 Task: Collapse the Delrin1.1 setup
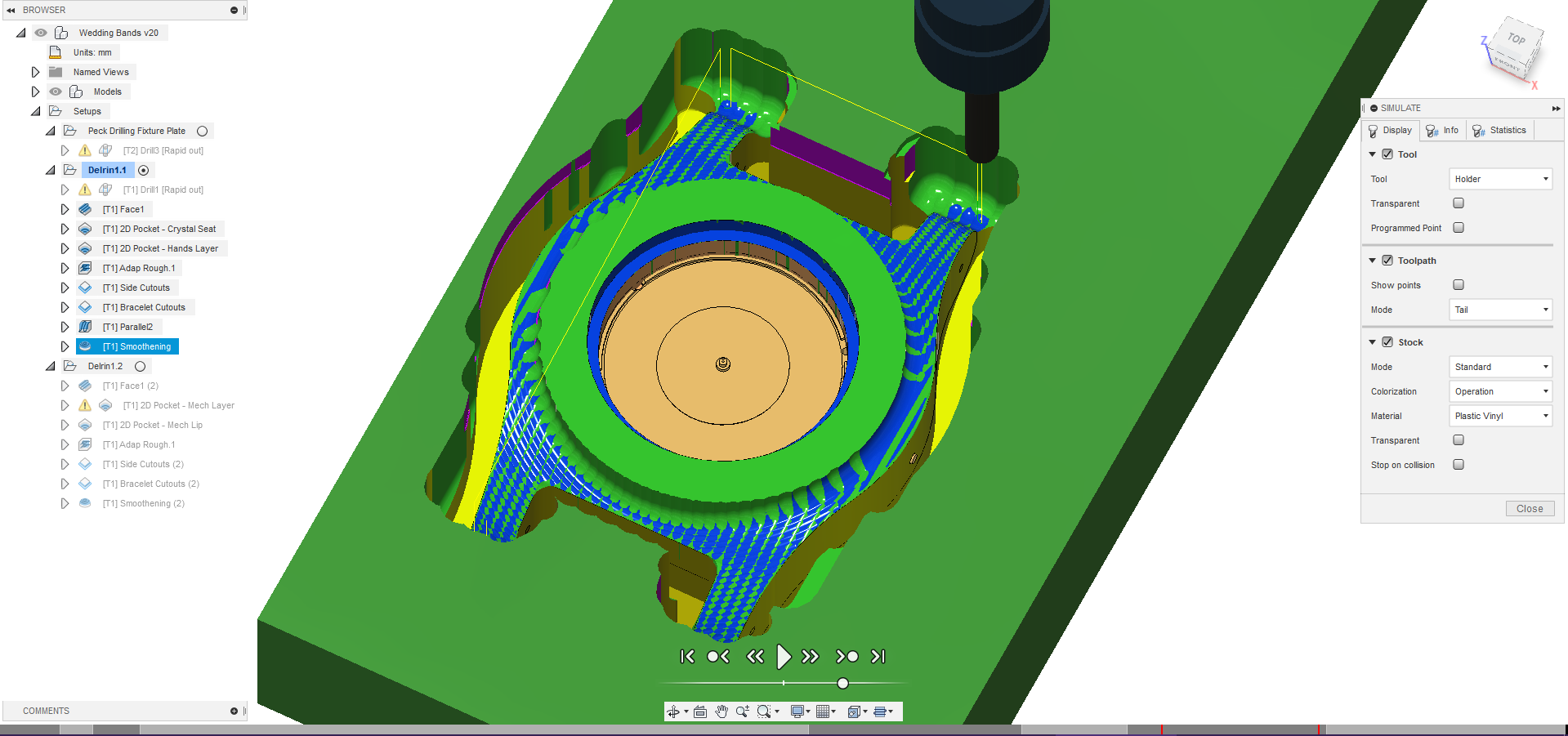coord(51,170)
